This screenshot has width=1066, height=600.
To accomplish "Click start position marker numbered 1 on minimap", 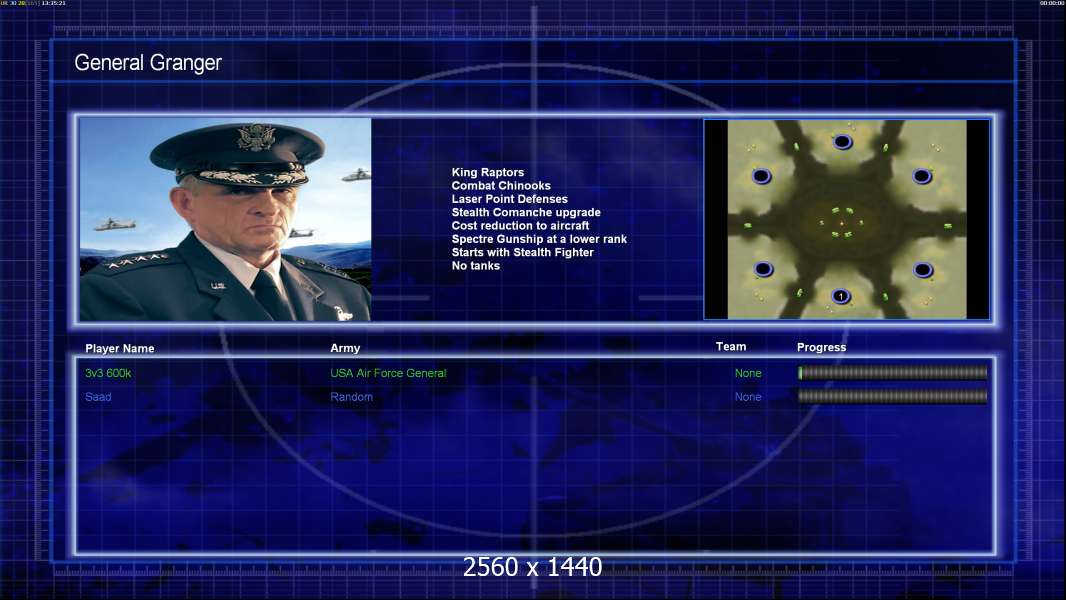I will (841, 296).
